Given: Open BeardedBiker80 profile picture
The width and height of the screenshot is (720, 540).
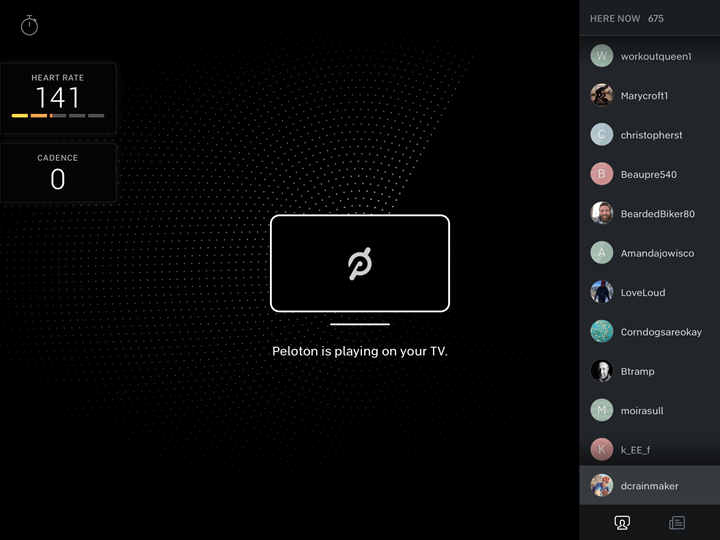Looking at the screenshot, I should (602, 213).
